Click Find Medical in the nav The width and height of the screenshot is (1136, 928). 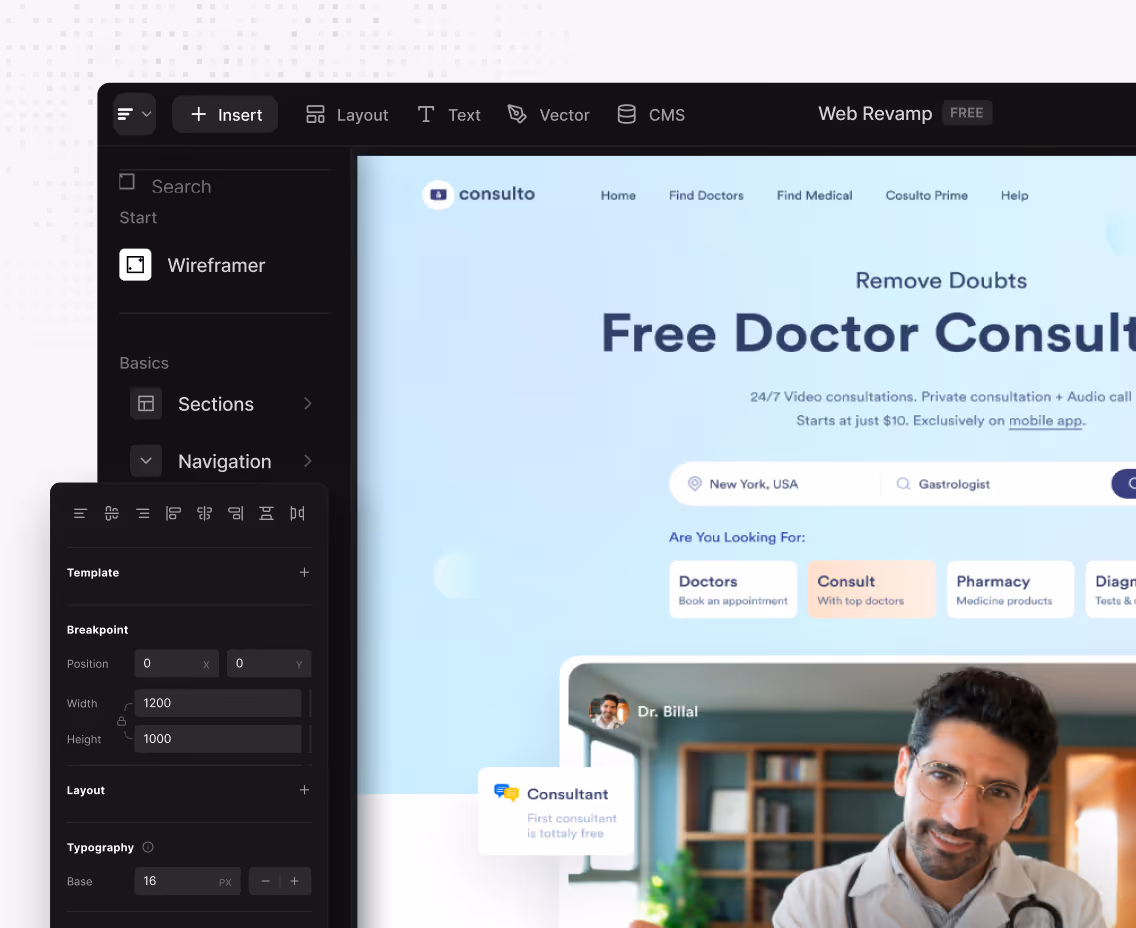tap(814, 196)
